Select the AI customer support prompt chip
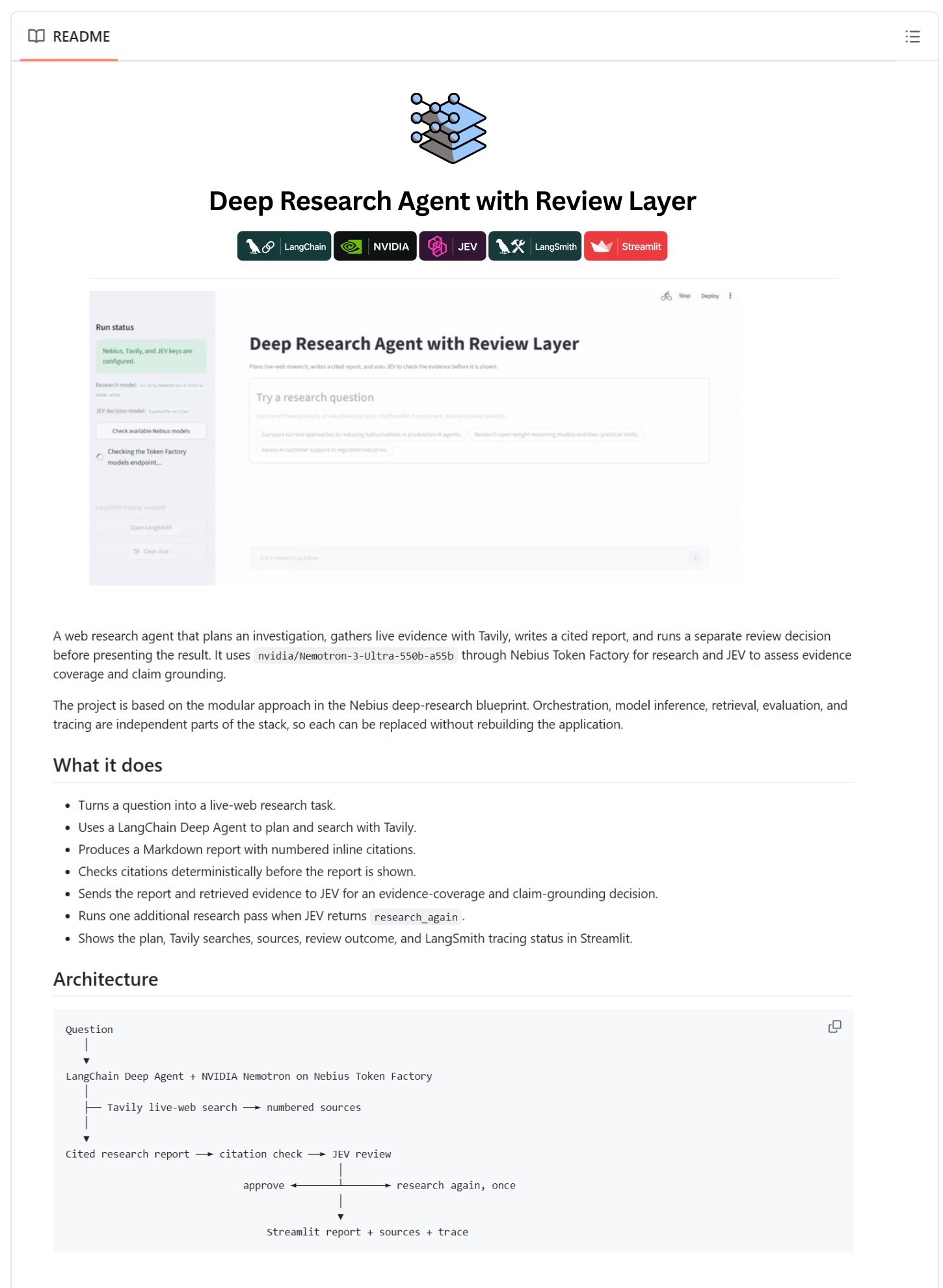 325,449
